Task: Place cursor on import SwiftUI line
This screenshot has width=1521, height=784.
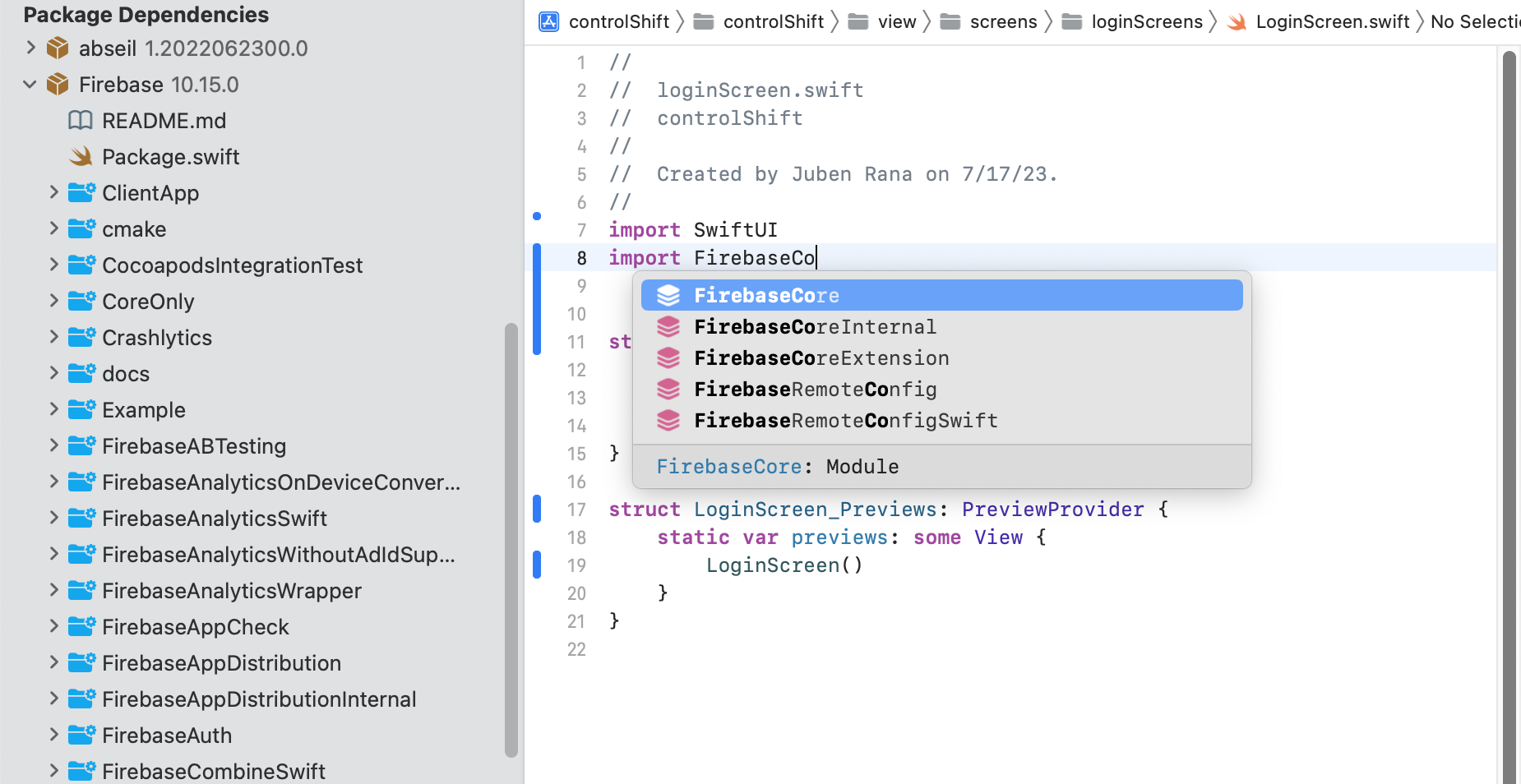Action: click(x=693, y=230)
